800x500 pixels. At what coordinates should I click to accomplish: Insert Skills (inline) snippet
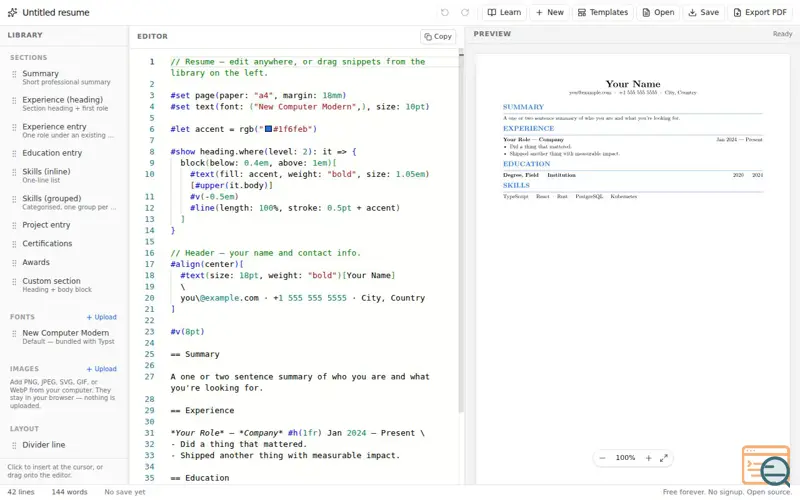pyautogui.click(x=64, y=176)
